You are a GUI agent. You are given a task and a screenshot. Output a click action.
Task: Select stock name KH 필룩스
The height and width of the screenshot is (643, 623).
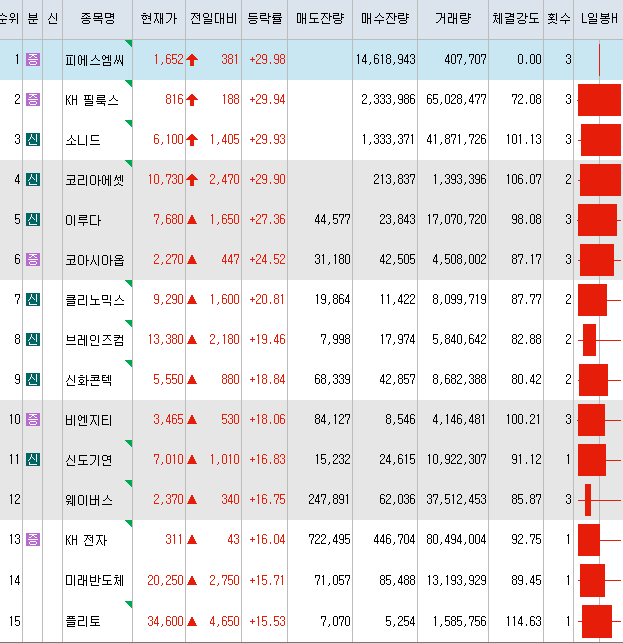click(x=92, y=100)
